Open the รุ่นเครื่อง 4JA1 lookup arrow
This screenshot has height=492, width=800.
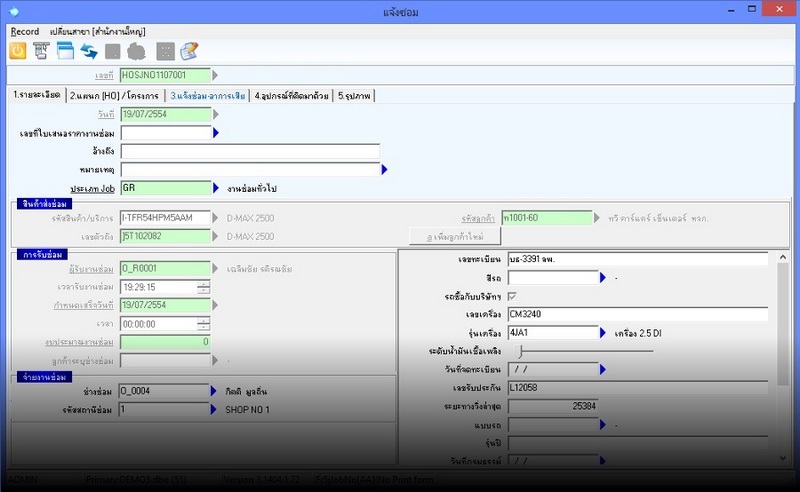point(603,332)
